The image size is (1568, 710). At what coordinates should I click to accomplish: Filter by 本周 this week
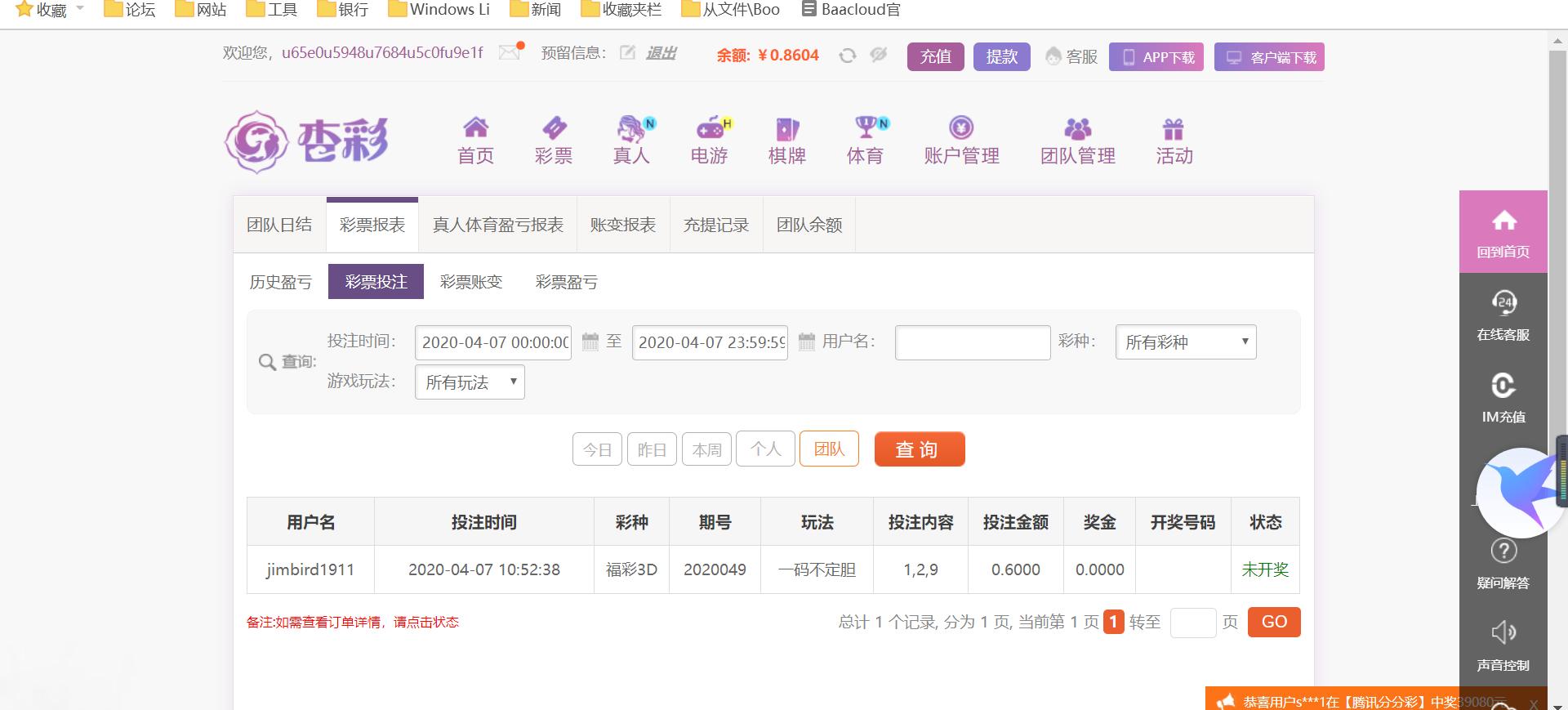pos(706,449)
